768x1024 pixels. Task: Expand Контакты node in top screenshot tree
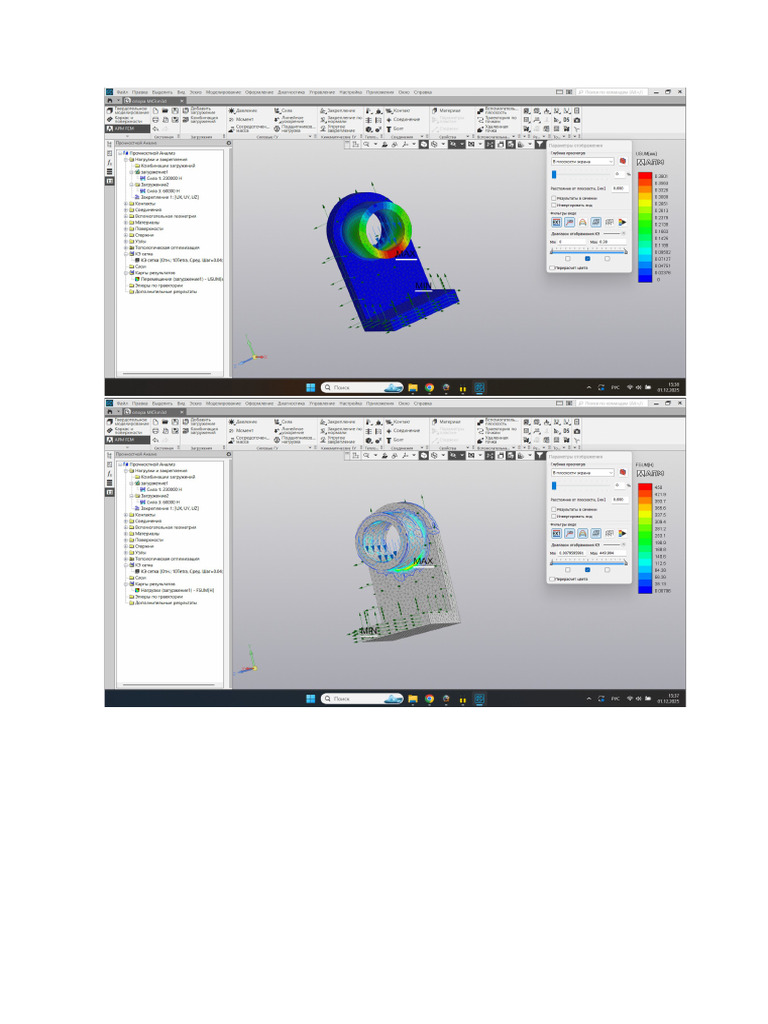(125, 203)
